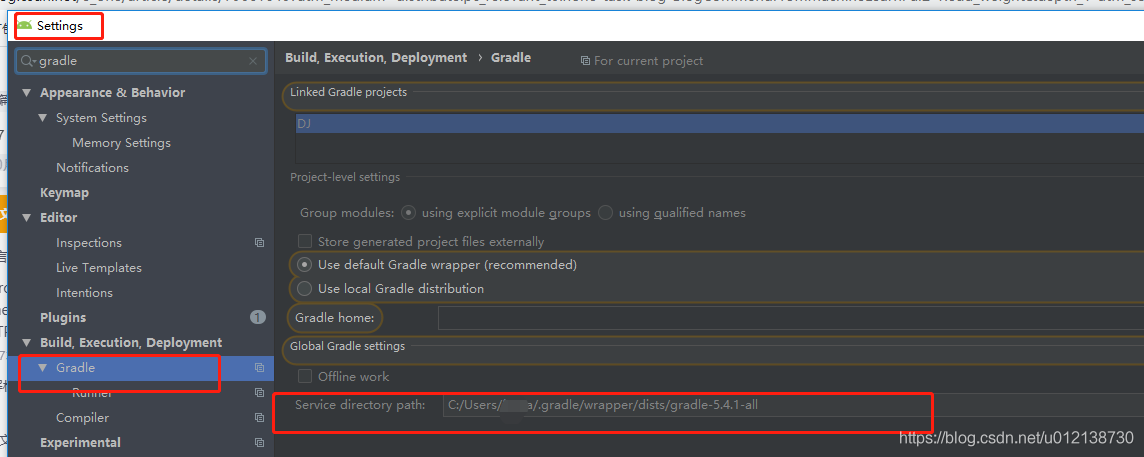This screenshot has height=457, width=1144.
Task: Click the Plugins update badge showing 1
Action: point(258,318)
